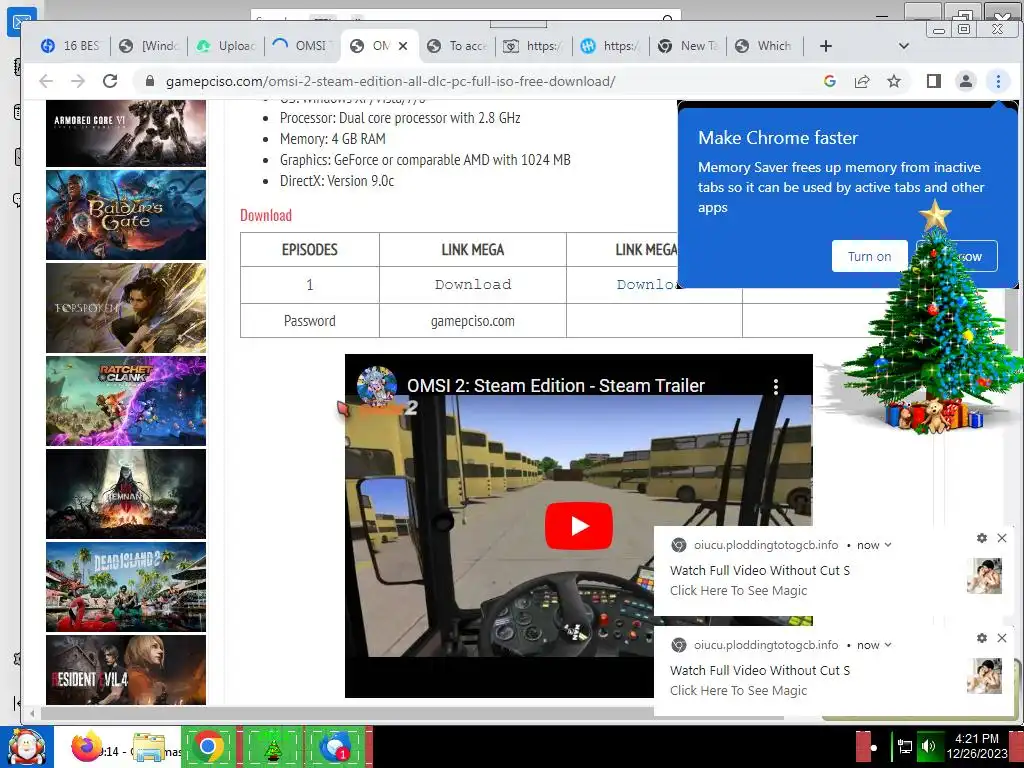
Task: Click the horizontal page scrollbar
Action: [411, 712]
